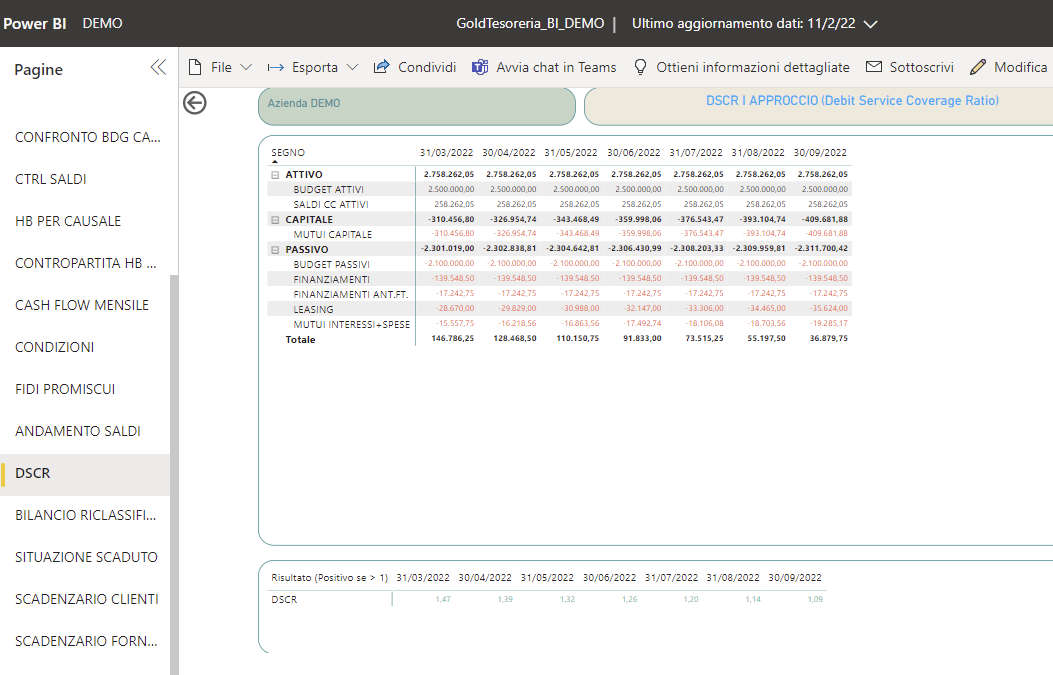Open the SCADENZARIO FORN... page
1053x675 pixels.
(x=86, y=641)
